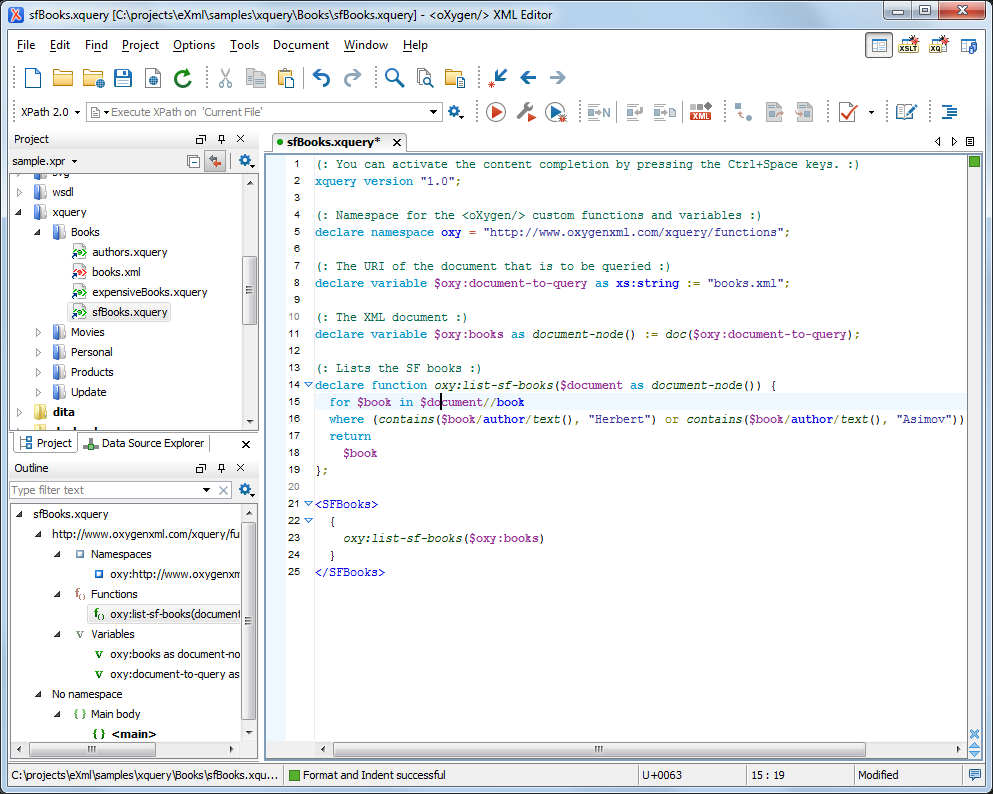Go to last modification arrow icon
This screenshot has width=993, height=794.
(x=498, y=78)
